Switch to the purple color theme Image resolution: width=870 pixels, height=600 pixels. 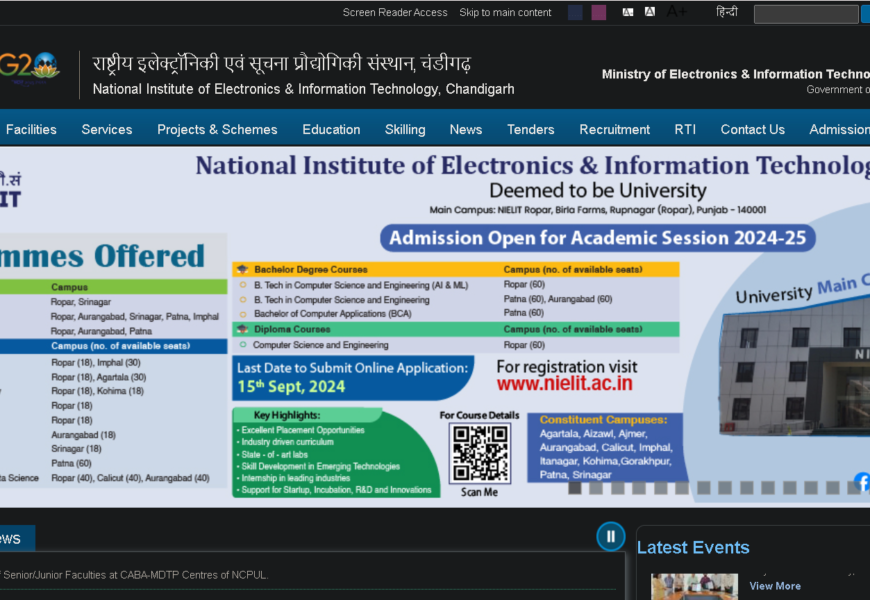click(x=598, y=13)
